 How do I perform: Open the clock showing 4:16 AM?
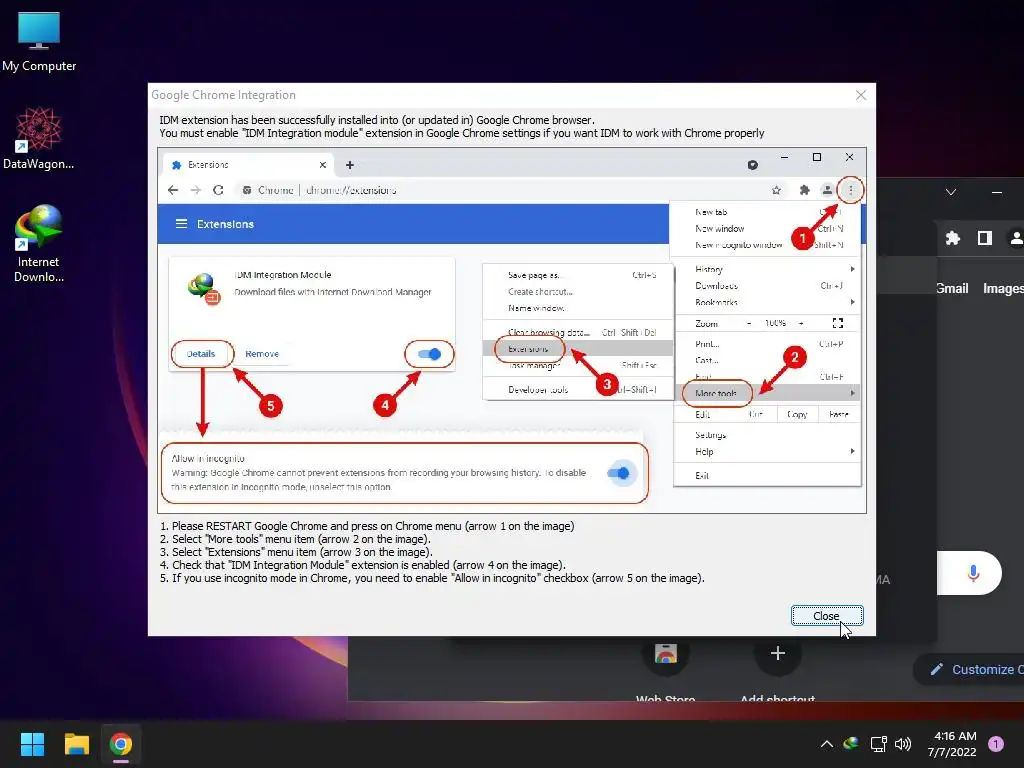pyautogui.click(x=952, y=744)
